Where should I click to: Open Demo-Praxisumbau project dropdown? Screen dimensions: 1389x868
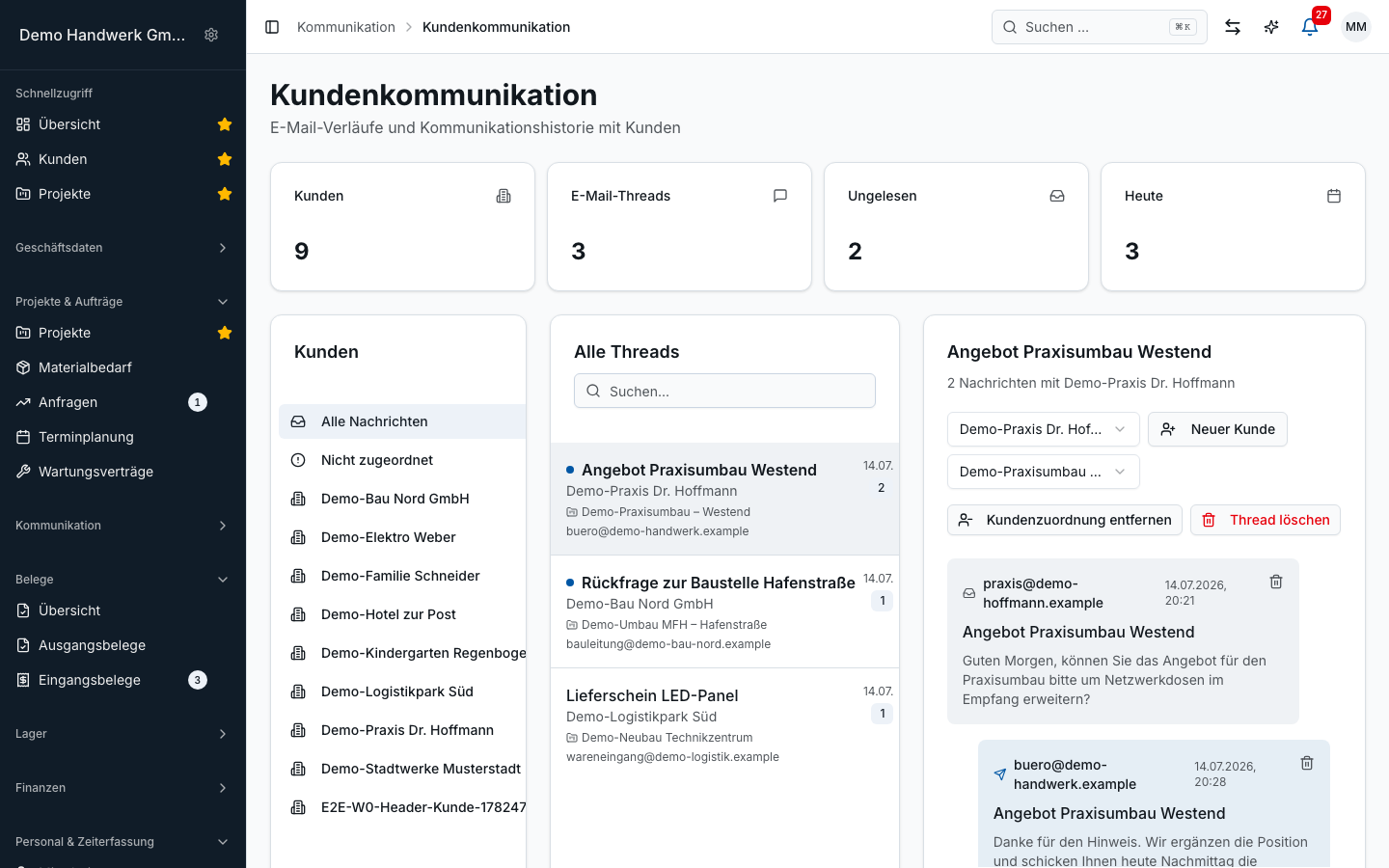click(x=1043, y=472)
